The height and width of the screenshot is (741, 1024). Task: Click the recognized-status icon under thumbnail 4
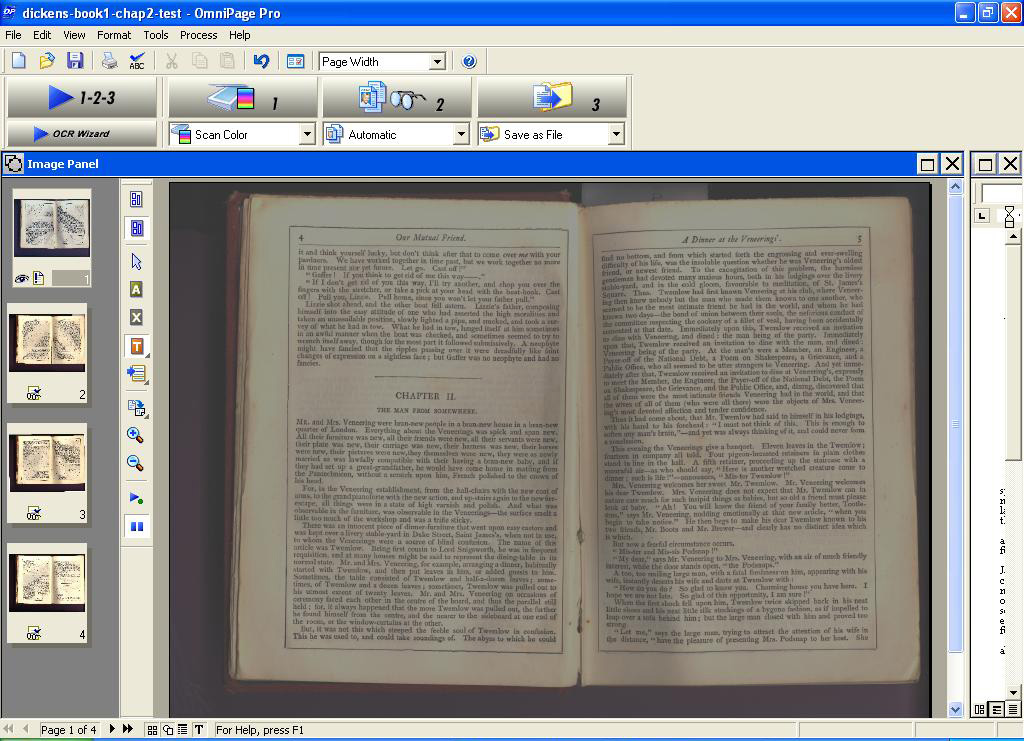pos(33,633)
